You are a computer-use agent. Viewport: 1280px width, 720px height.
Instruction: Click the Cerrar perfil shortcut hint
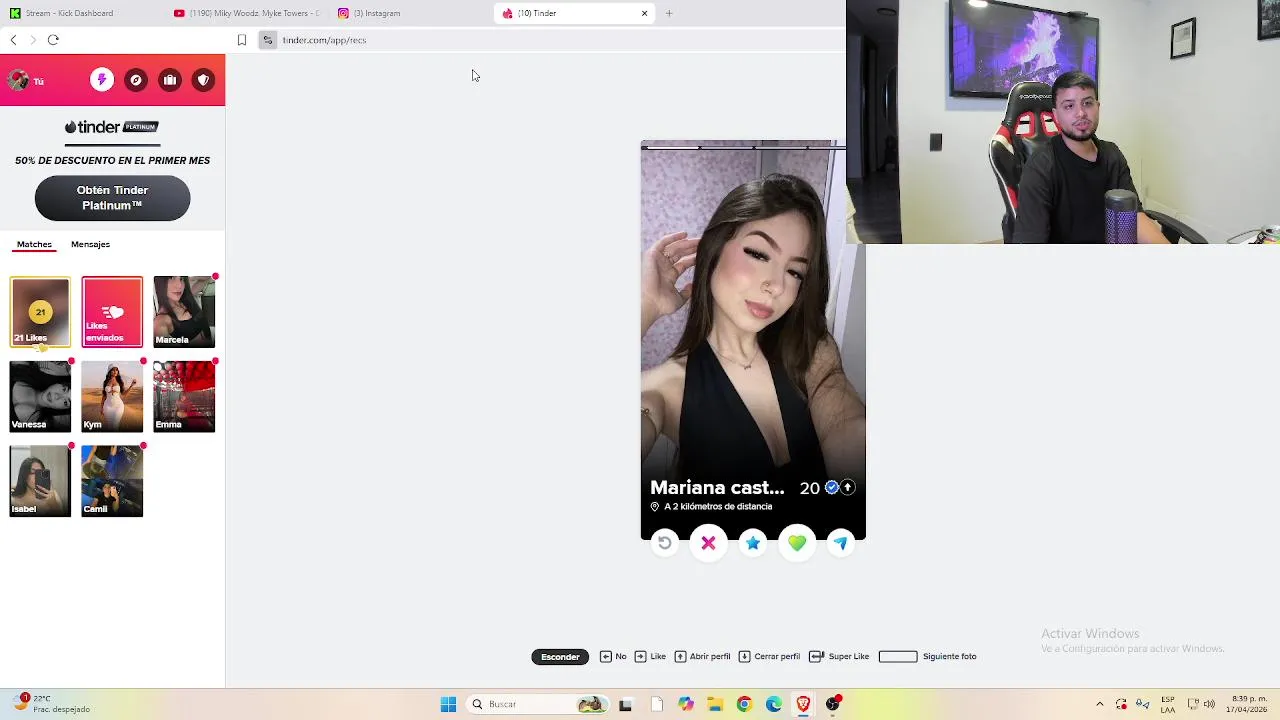click(x=769, y=656)
